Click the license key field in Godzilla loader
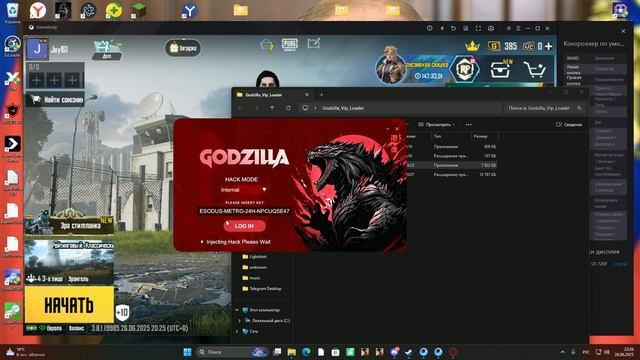The height and width of the screenshot is (360, 640). pos(244,211)
